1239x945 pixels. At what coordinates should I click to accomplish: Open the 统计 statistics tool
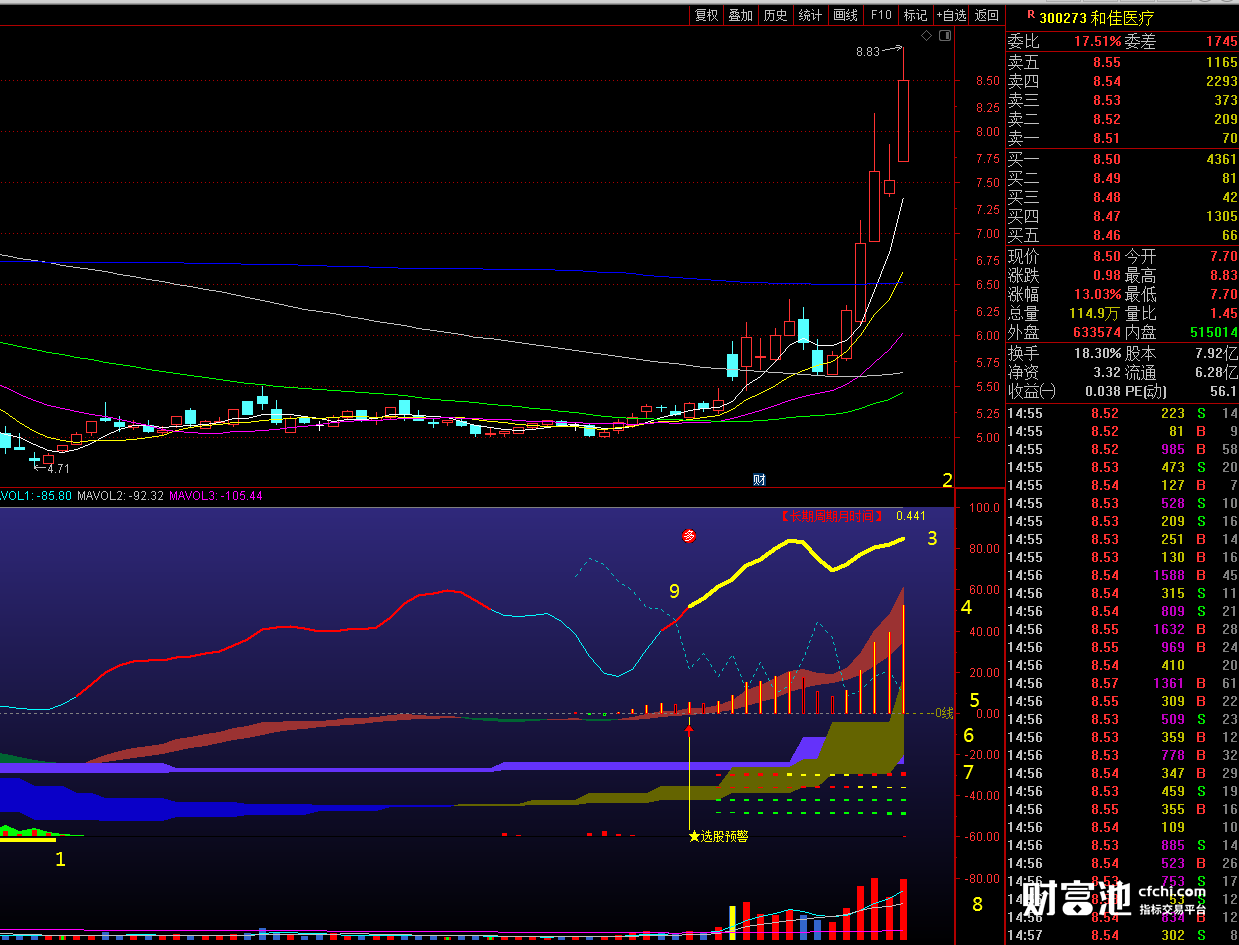pyautogui.click(x=810, y=15)
